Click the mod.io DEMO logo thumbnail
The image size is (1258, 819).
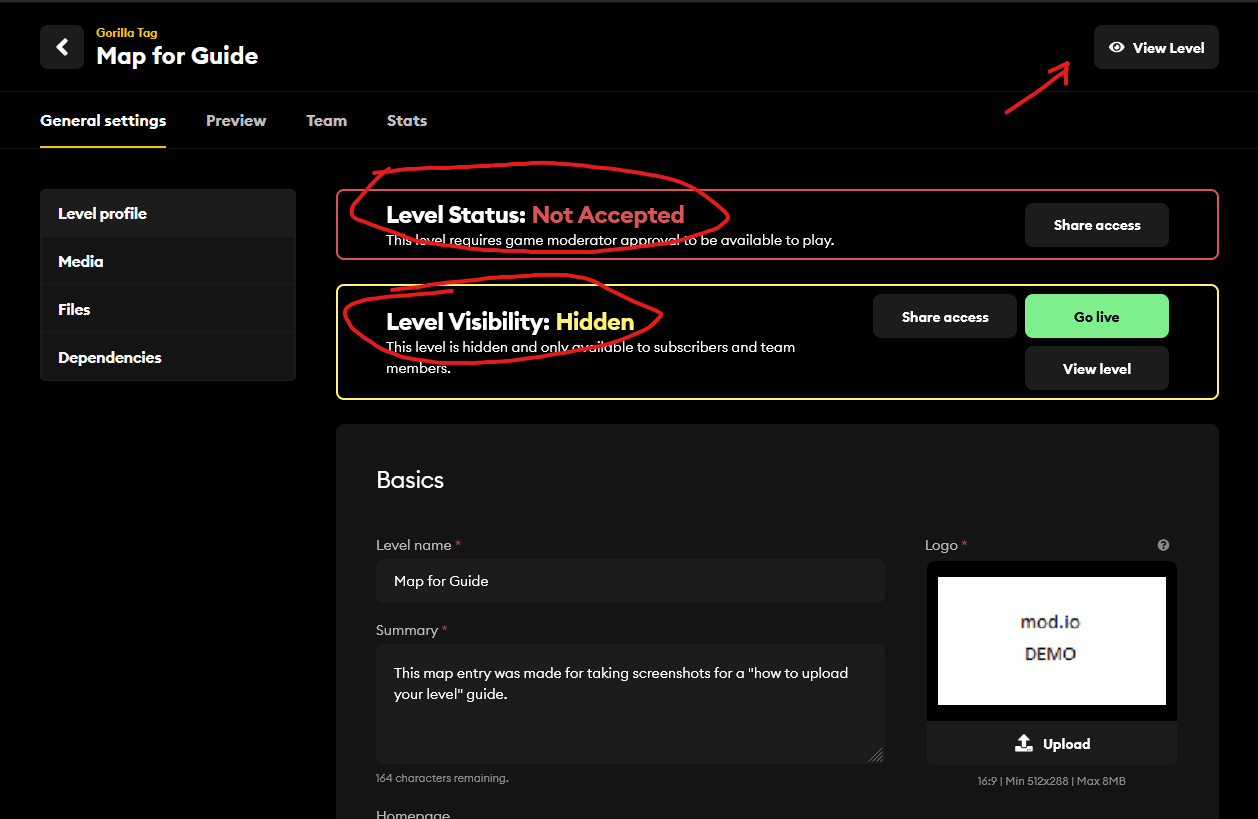(x=1051, y=641)
